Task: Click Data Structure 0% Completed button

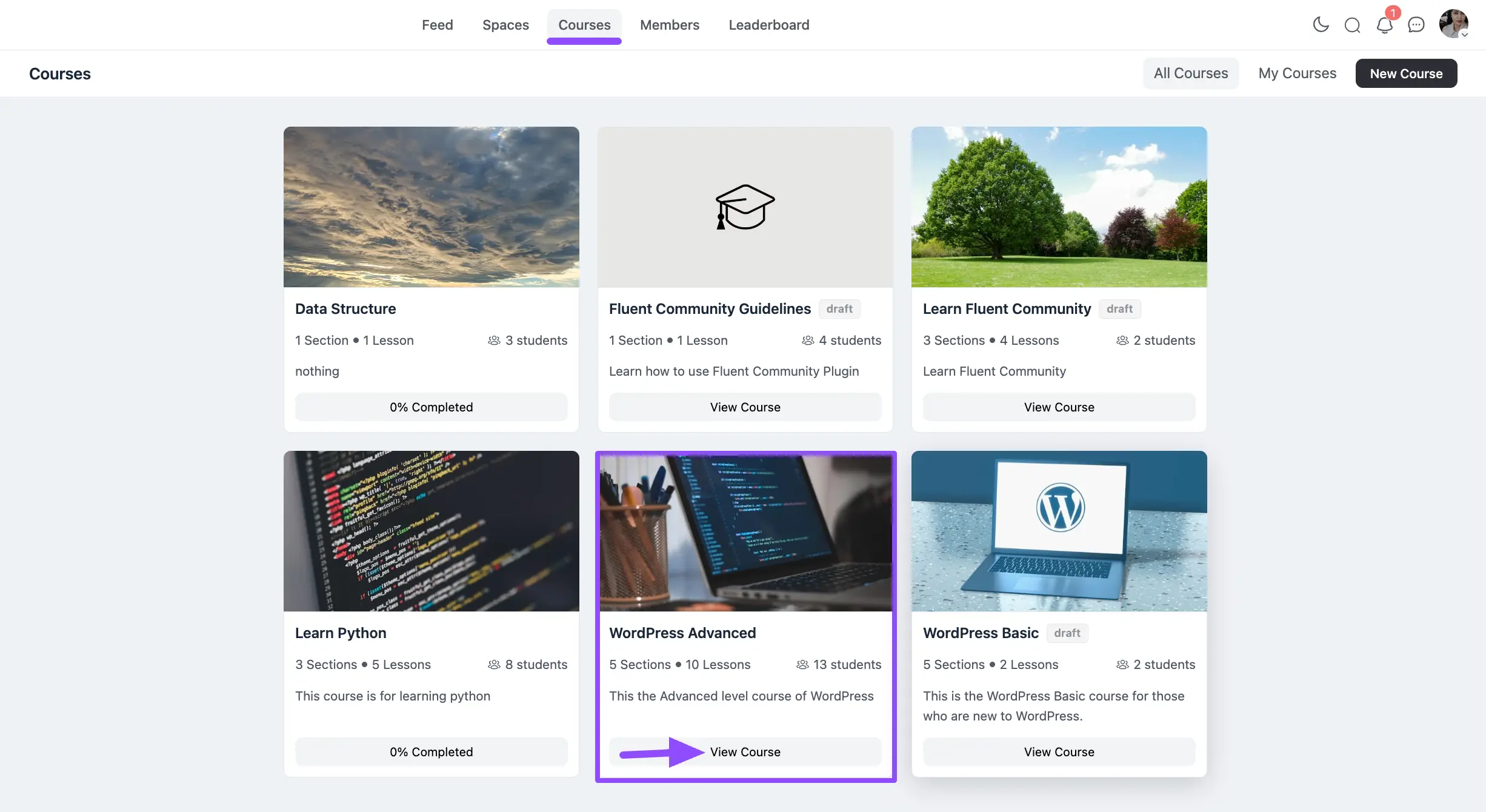Action: [431, 407]
